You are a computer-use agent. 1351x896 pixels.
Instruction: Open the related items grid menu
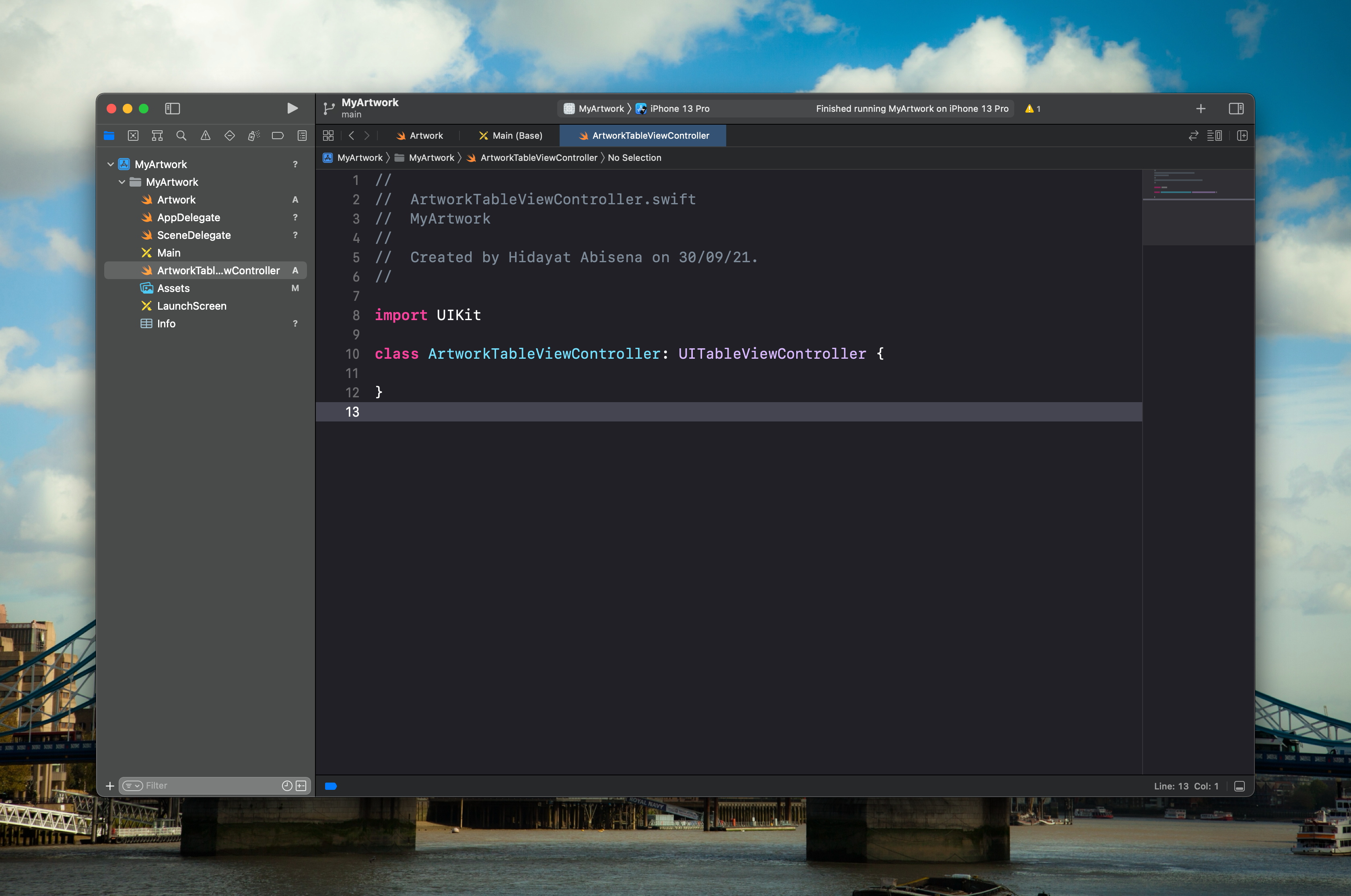[328, 136]
